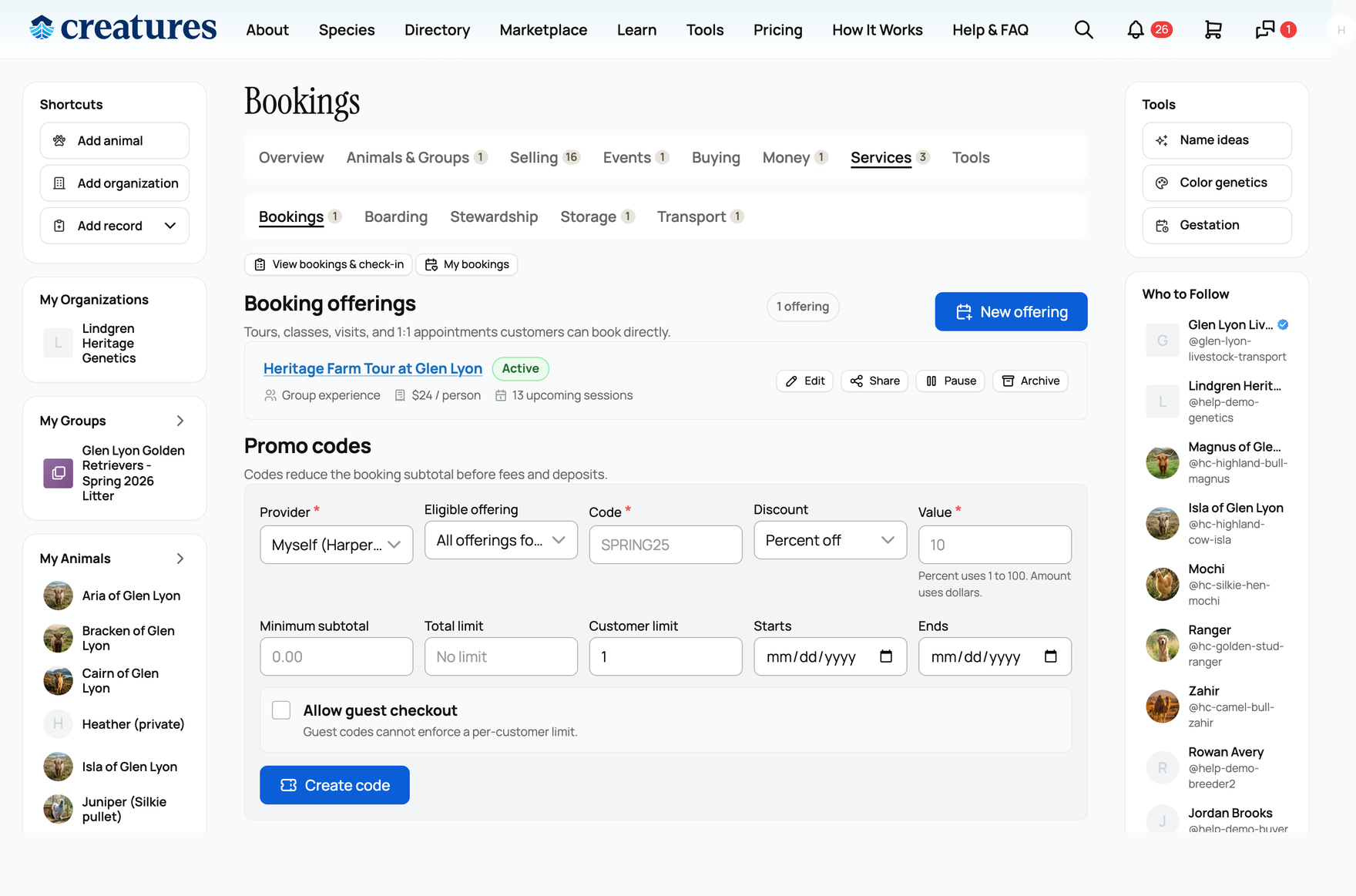The height and width of the screenshot is (896, 1356).
Task: Click New offering button
Action: [1011, 312]
